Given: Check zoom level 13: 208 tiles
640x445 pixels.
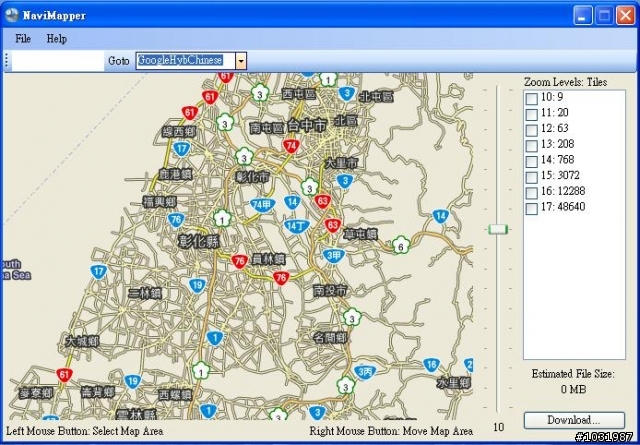Looking at the screenshot, I should [x=531, y=146].
